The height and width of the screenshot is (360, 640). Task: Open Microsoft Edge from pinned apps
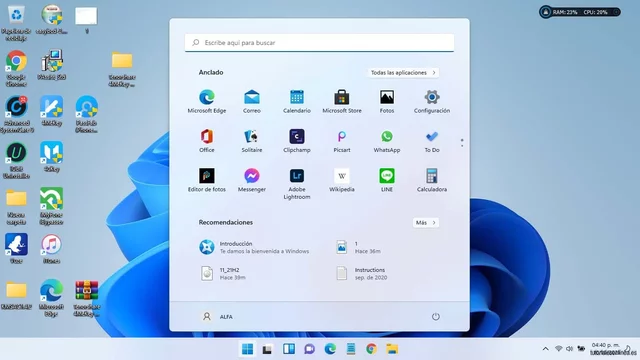point(207,101)
